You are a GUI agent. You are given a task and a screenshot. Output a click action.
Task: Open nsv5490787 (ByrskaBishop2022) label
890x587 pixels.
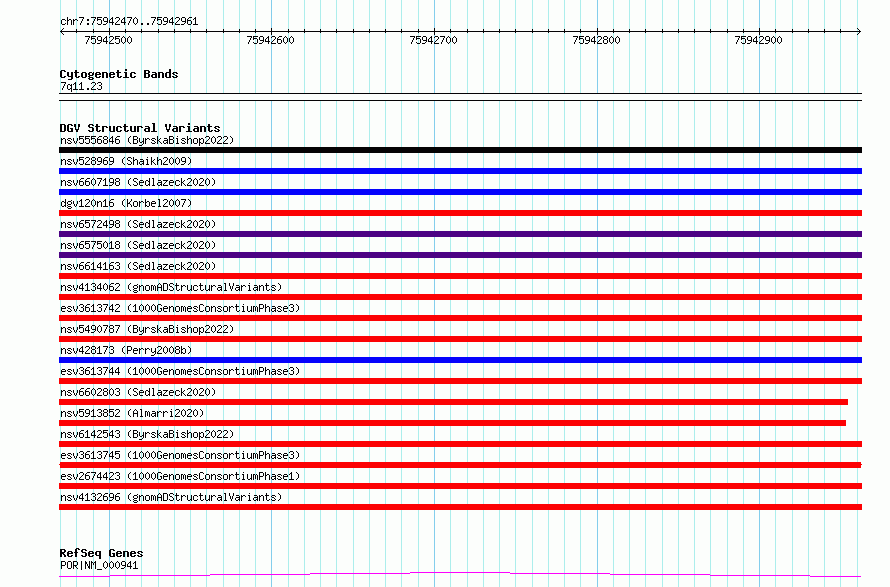(x=147, y=329)
